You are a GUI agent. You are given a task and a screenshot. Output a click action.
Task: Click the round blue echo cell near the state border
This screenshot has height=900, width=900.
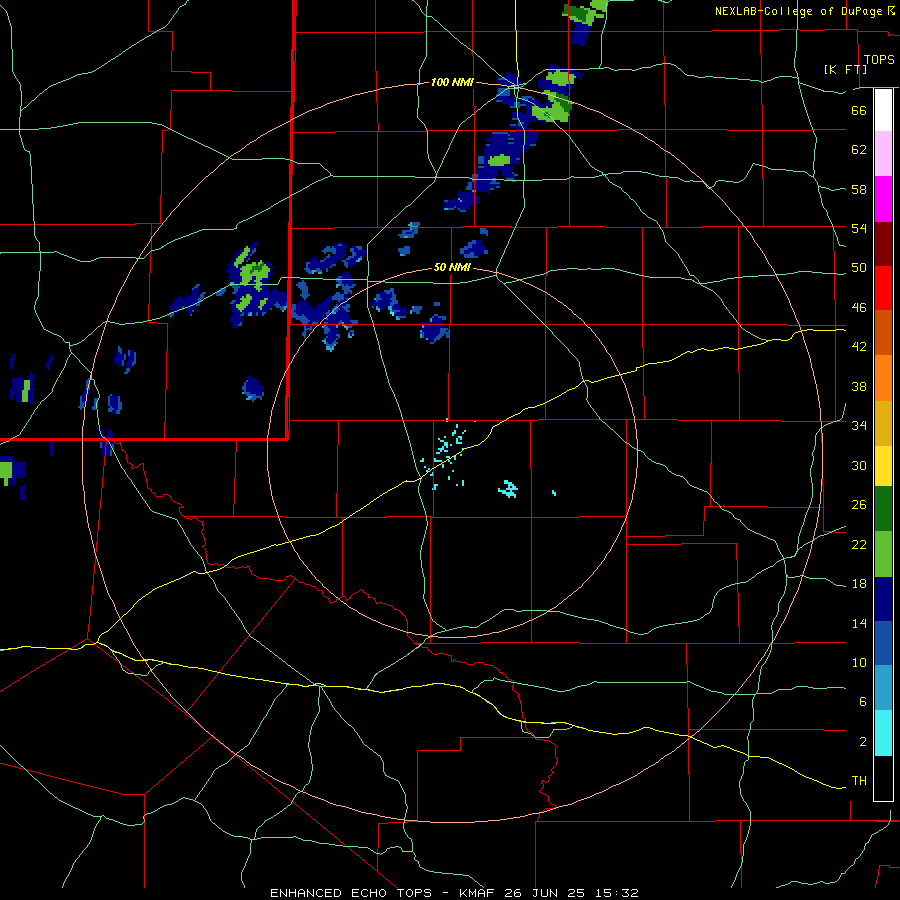pyautogui.click(x=253, y=389)
